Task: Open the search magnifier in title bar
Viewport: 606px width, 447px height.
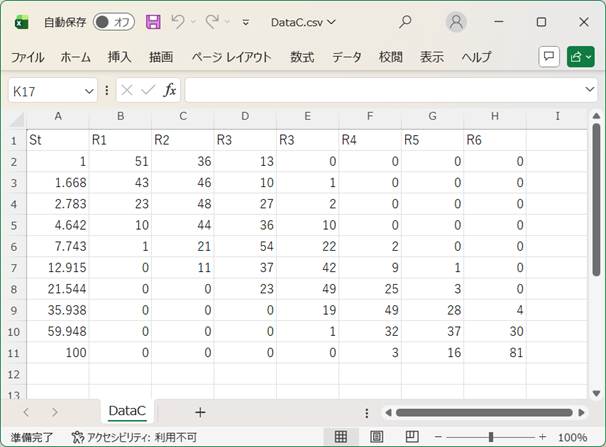Action: (405, 22)
